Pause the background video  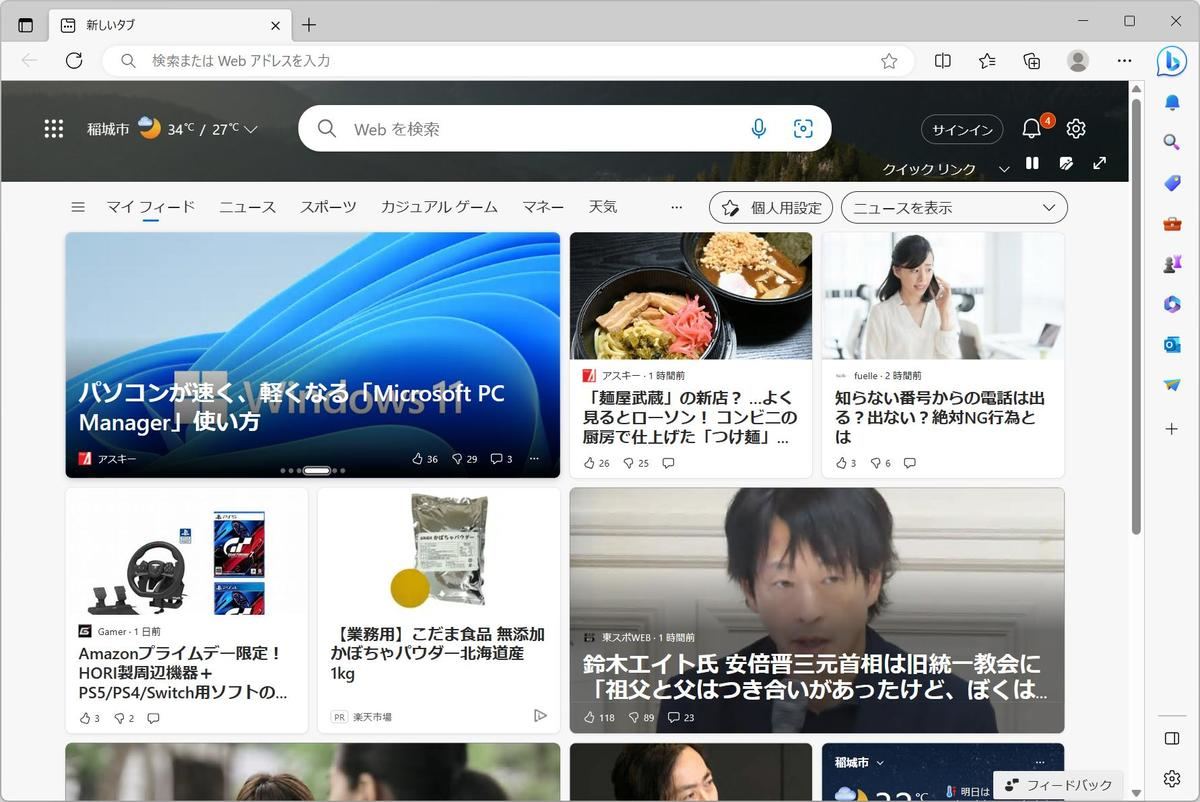[1032, 163]
